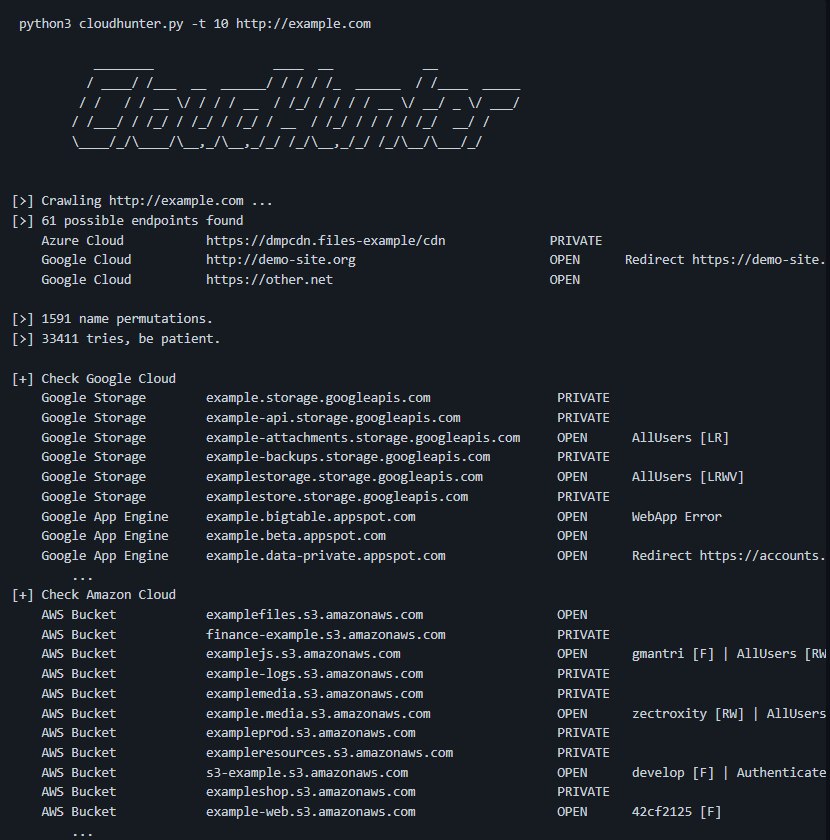Select the host example-api.storage.googleapis.com
Image resolution: width=830 pixels, height=840 pixels.
click(333, 418)
